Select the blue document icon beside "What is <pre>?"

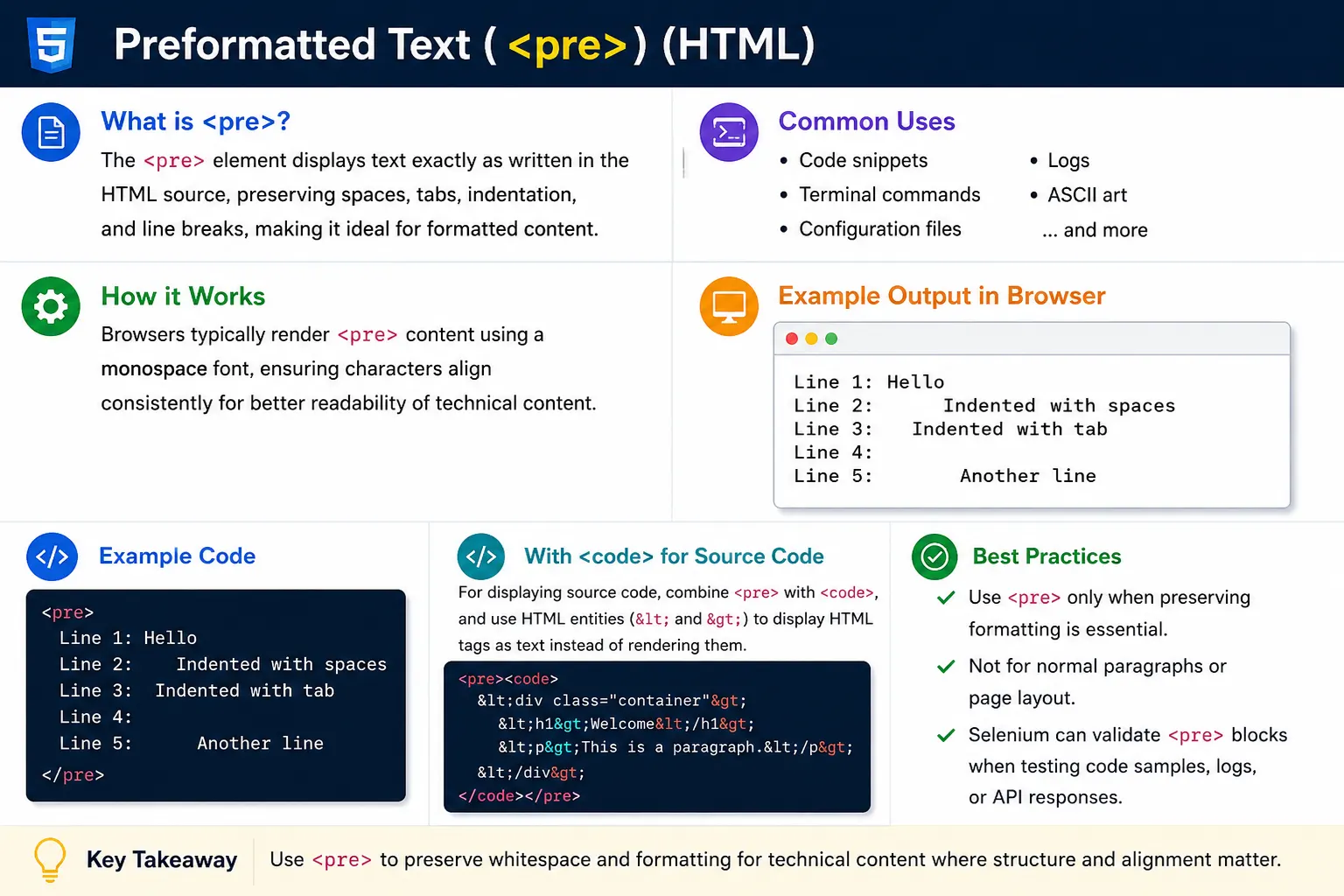(51, 132)
